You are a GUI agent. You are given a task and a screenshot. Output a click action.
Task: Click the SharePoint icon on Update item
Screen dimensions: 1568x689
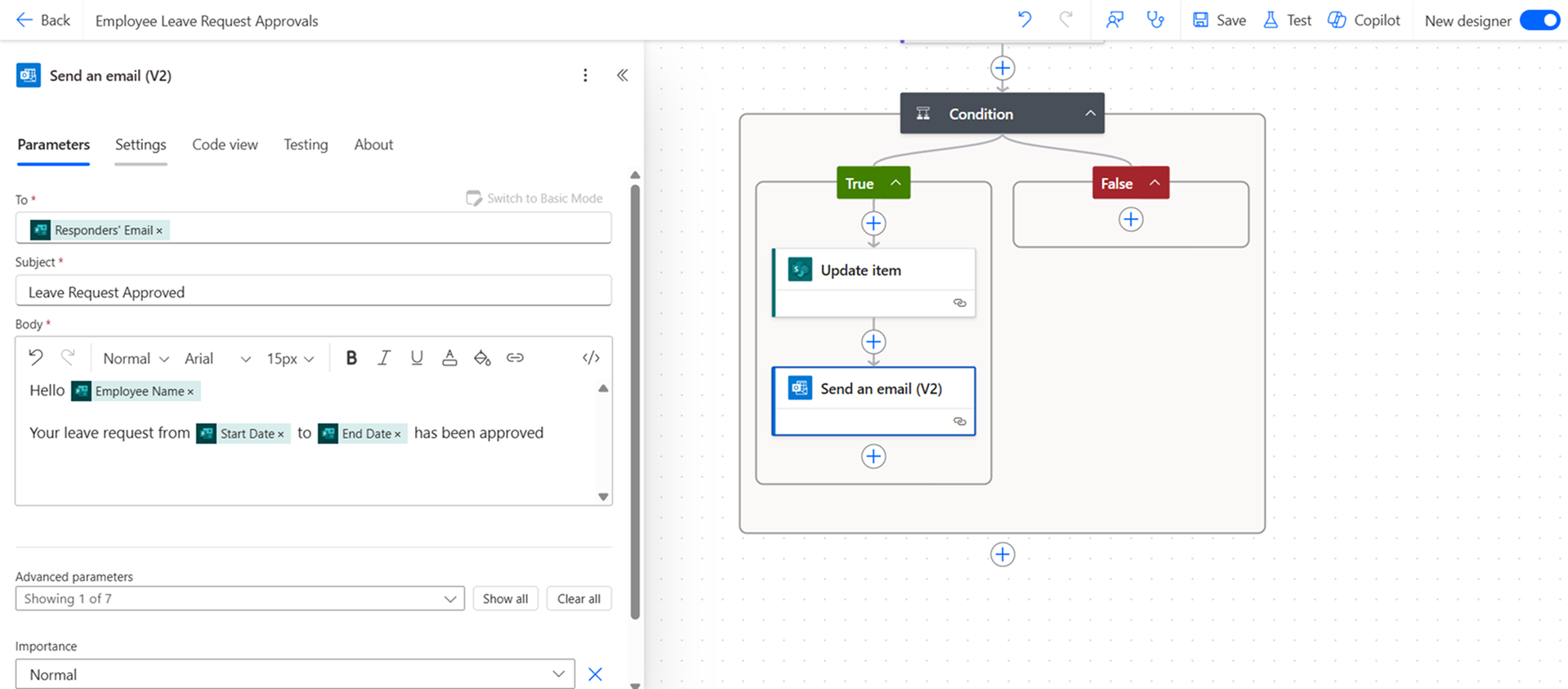800,270
